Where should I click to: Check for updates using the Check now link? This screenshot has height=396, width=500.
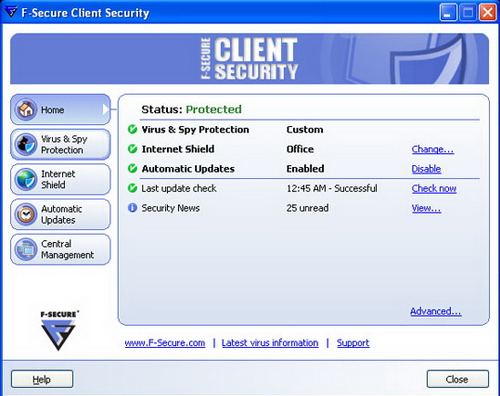(434, 188)
